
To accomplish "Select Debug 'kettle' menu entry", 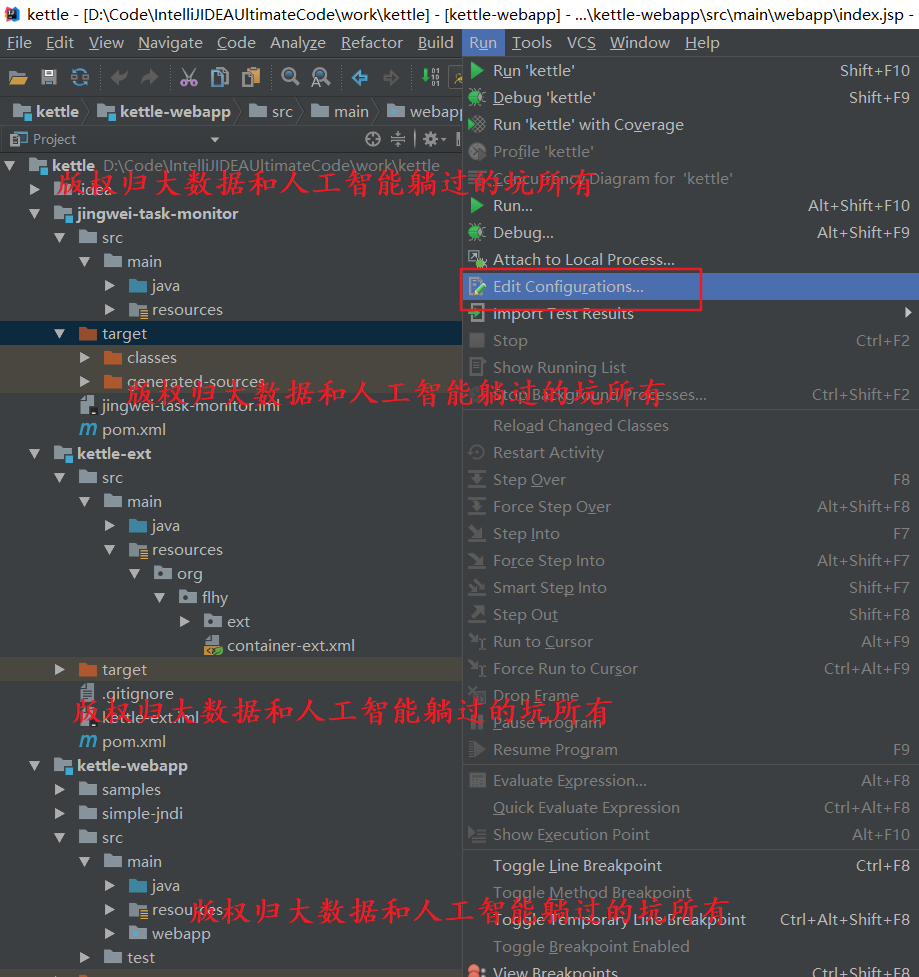I will [x=690, y=98].
